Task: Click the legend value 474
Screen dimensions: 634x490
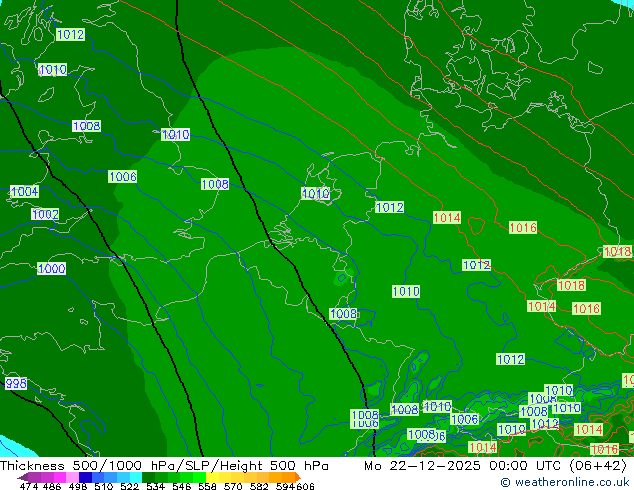Action: click(29, 486)
